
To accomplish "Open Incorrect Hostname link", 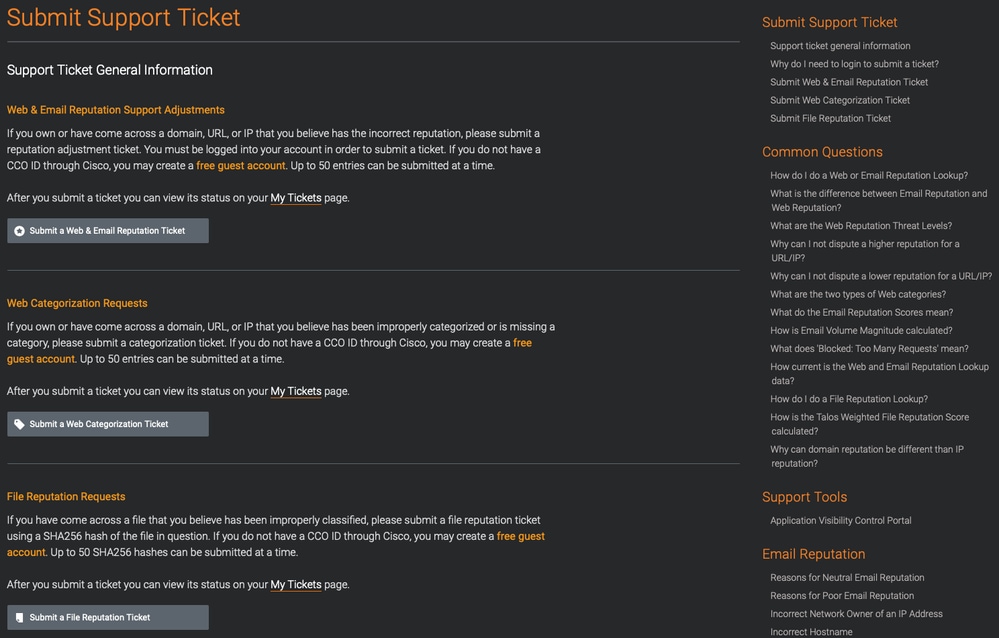I will click(x=811, y=632).
